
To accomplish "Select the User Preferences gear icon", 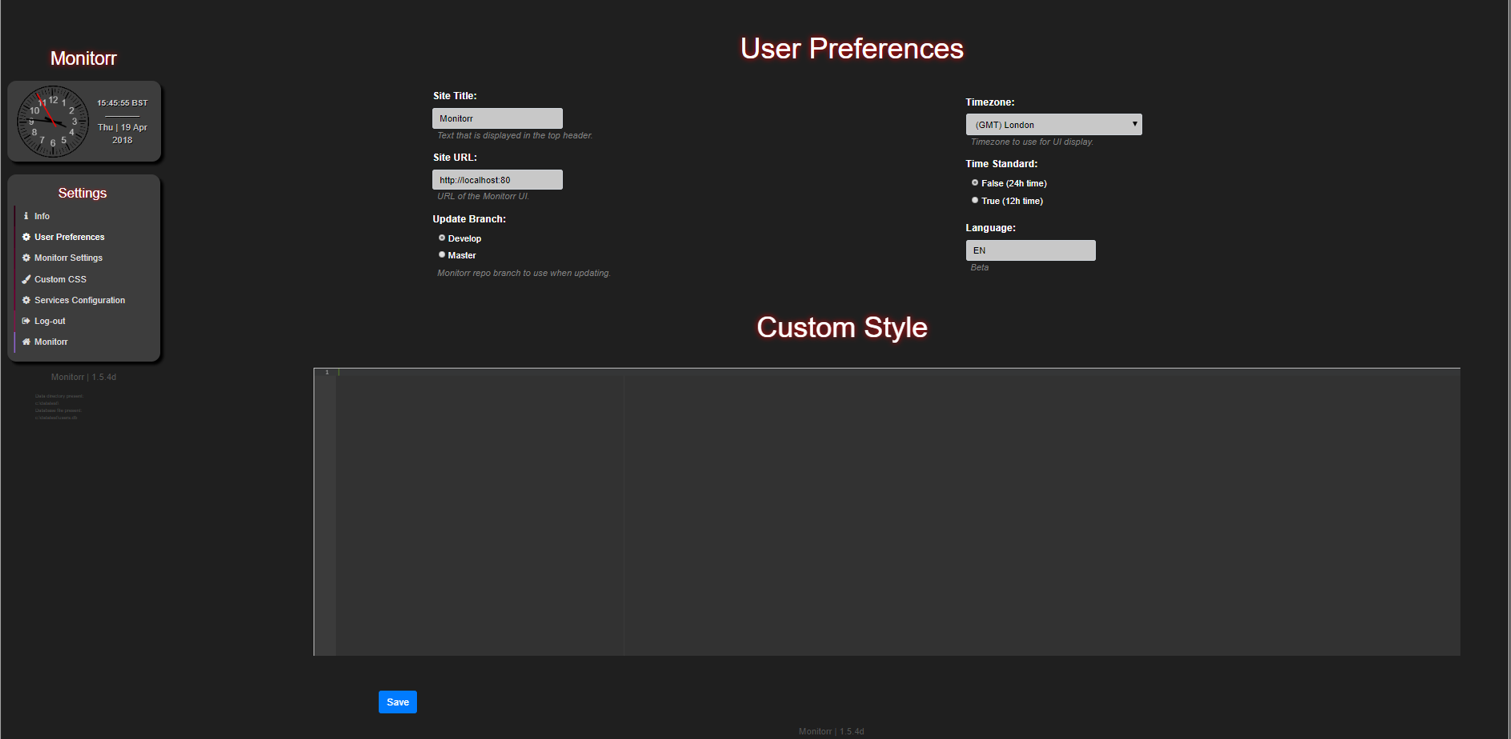I will click(25, 237).
